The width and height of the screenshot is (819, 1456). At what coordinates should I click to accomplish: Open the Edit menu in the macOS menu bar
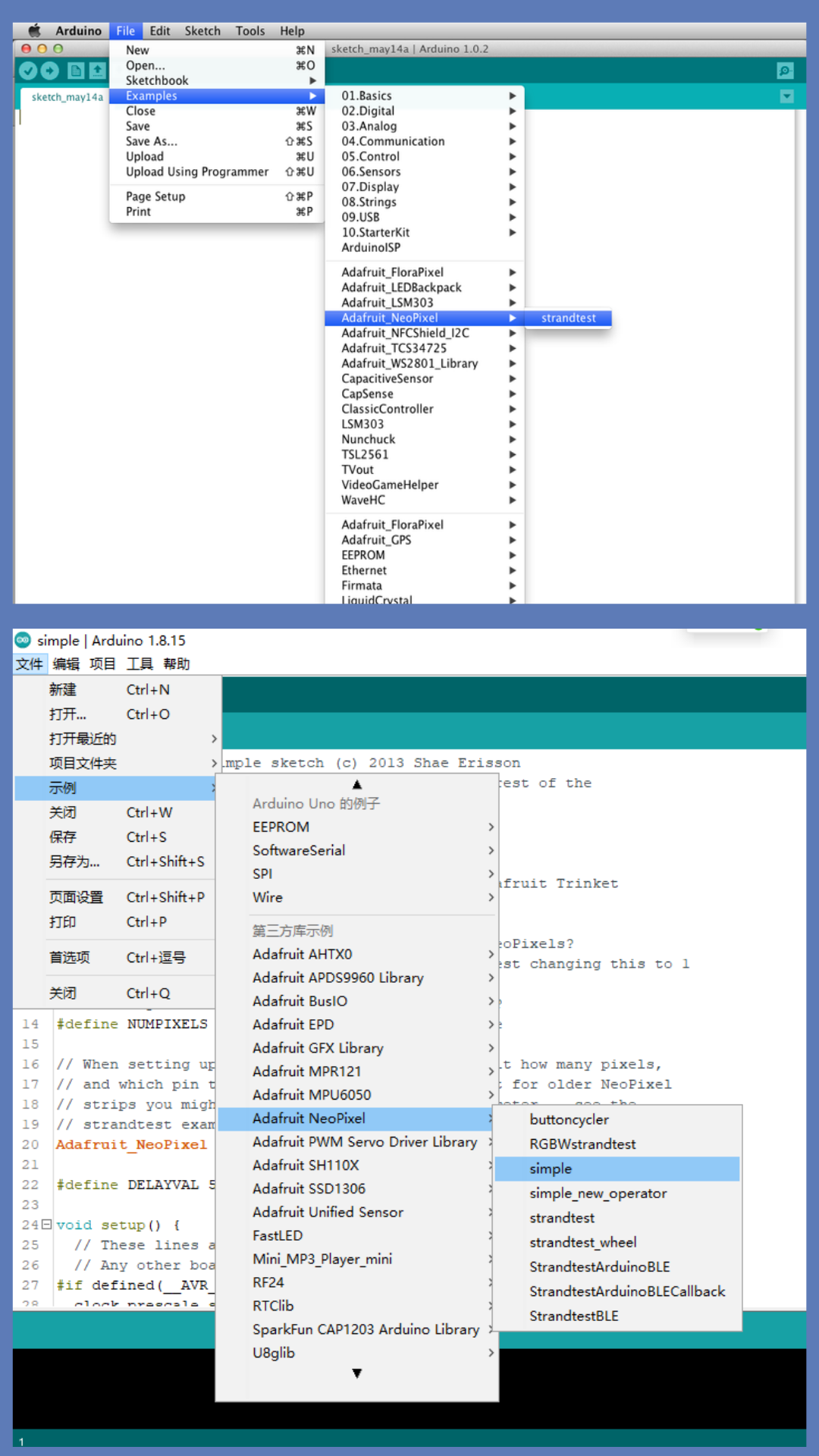pyautogui.click(x=159, y=30)
